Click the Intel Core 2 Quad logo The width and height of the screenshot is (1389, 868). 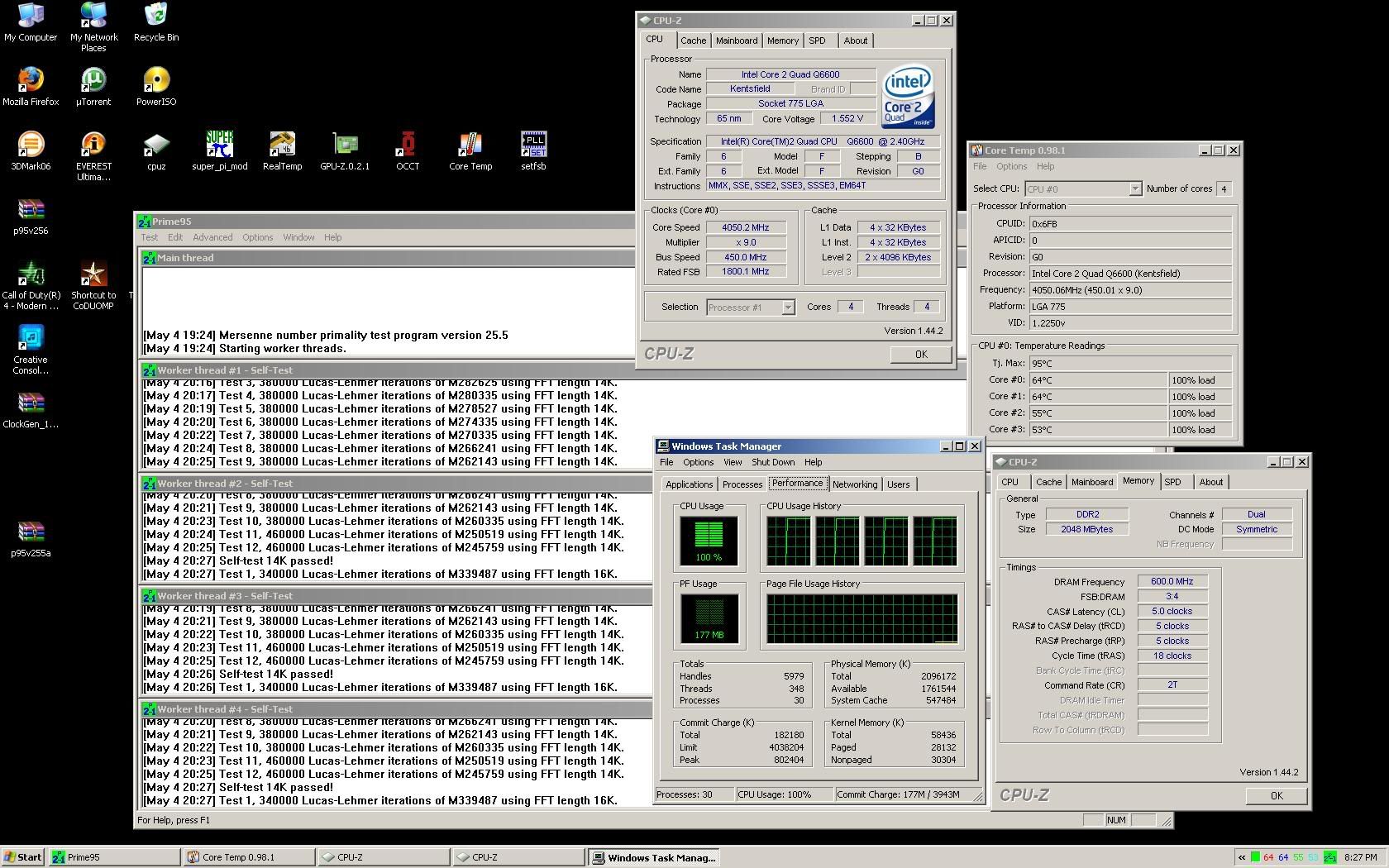click(908, 97)
